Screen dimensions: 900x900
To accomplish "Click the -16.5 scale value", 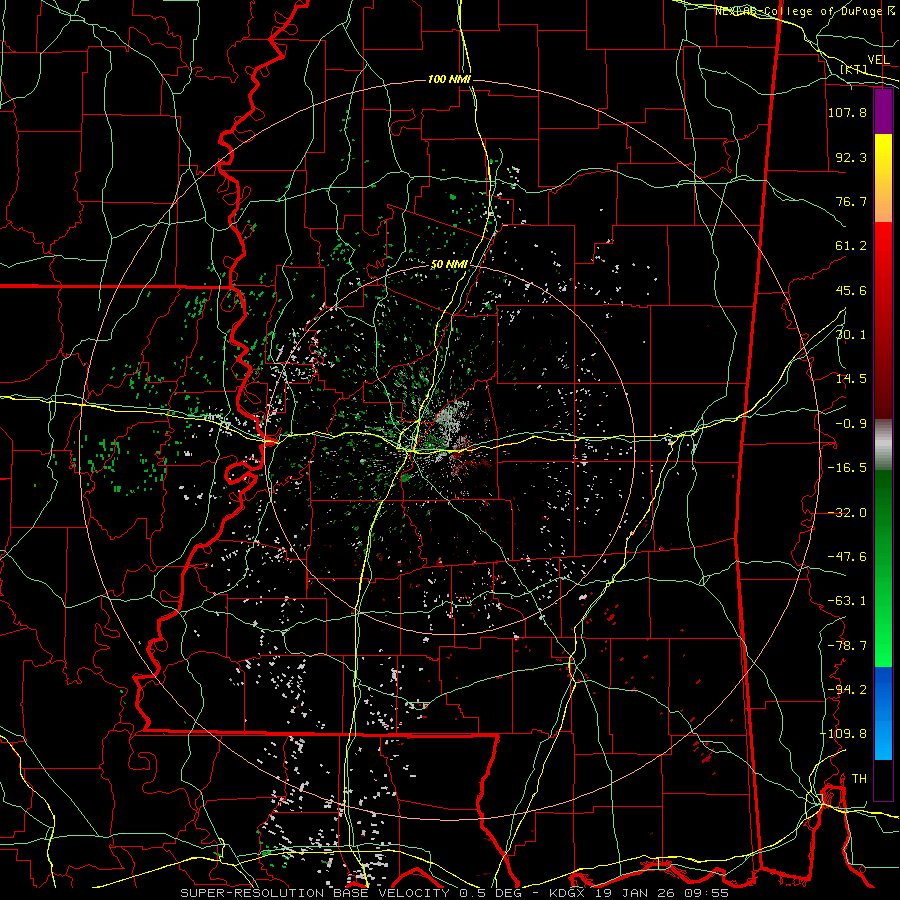I will tap(847, 468).
